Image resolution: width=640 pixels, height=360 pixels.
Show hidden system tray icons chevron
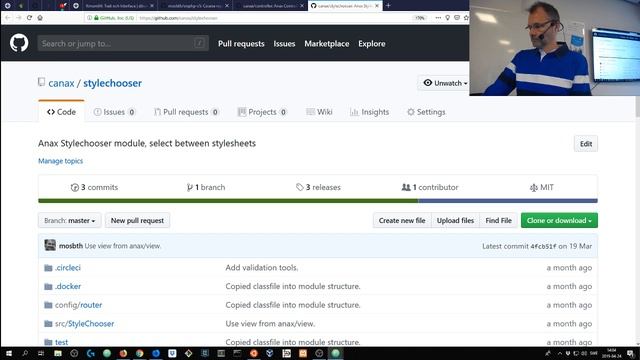click(560, 353)
